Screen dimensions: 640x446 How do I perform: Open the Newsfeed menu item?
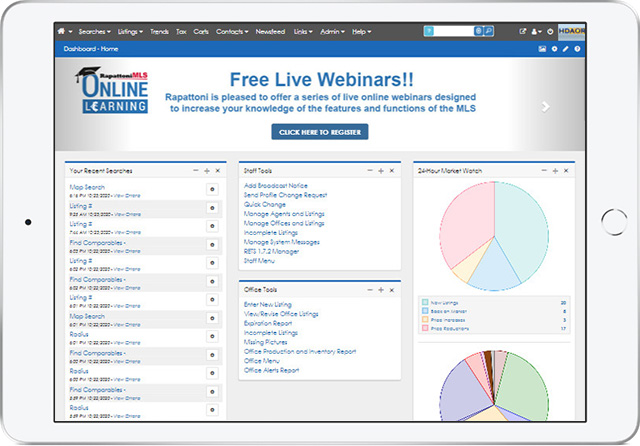click(270, 32)
